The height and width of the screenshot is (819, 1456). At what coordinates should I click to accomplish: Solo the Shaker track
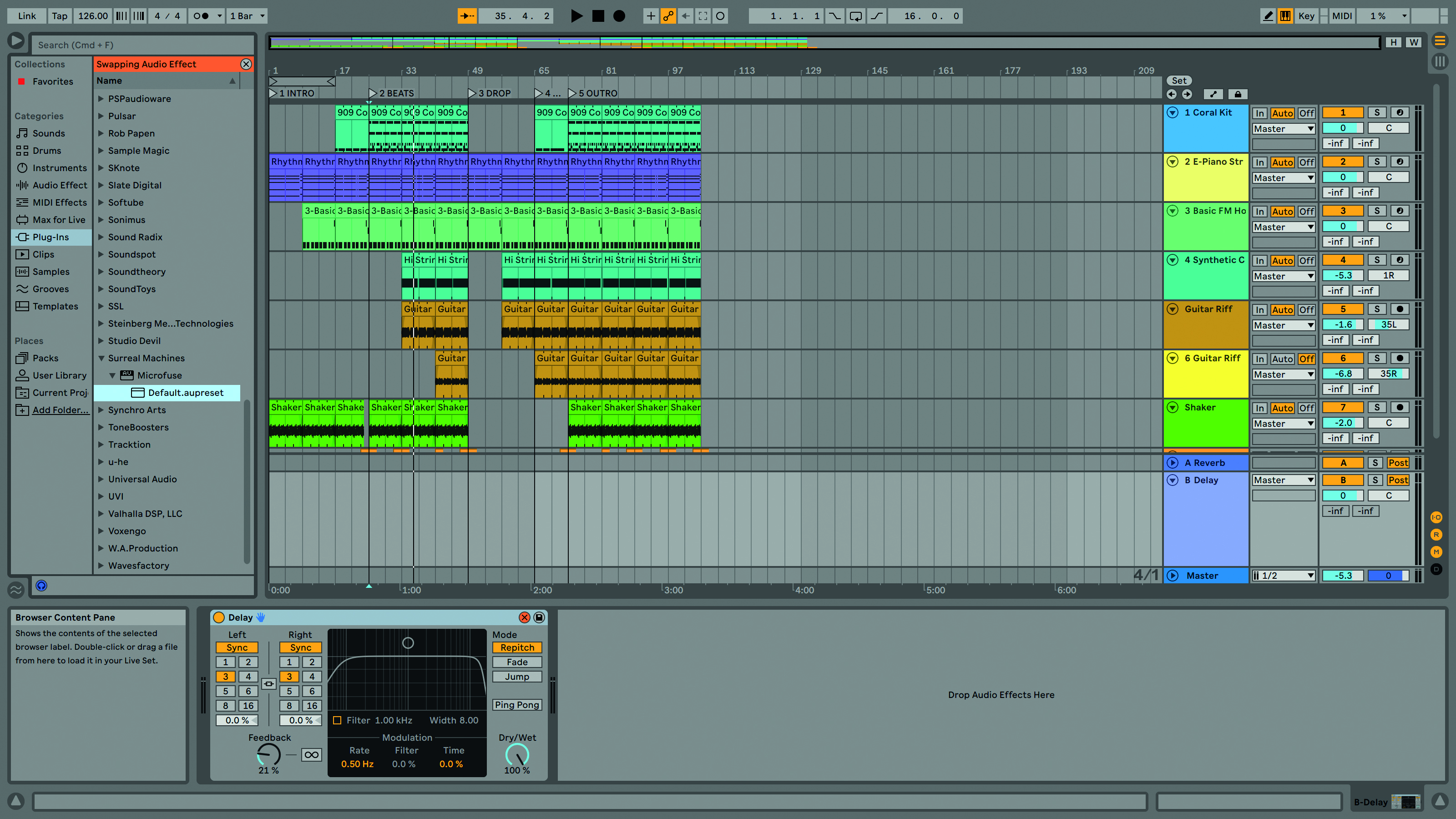(x=1377, y=408)
